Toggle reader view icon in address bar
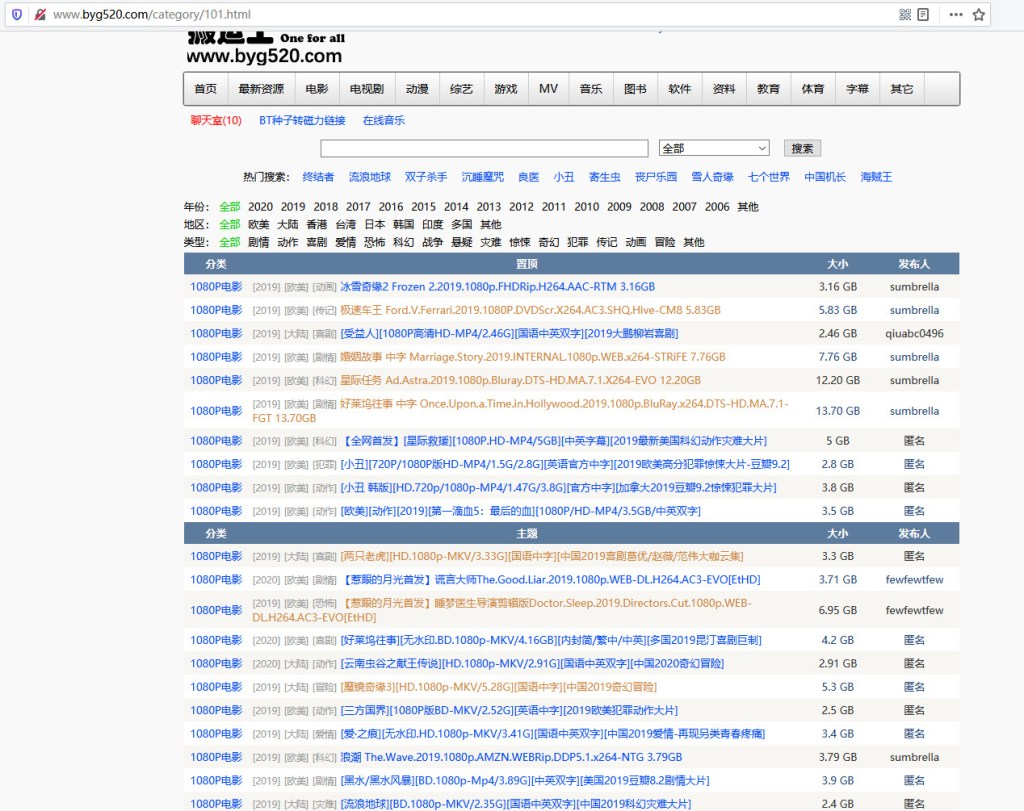This screenshot has width=1024, height=811. tap(923, 15)
